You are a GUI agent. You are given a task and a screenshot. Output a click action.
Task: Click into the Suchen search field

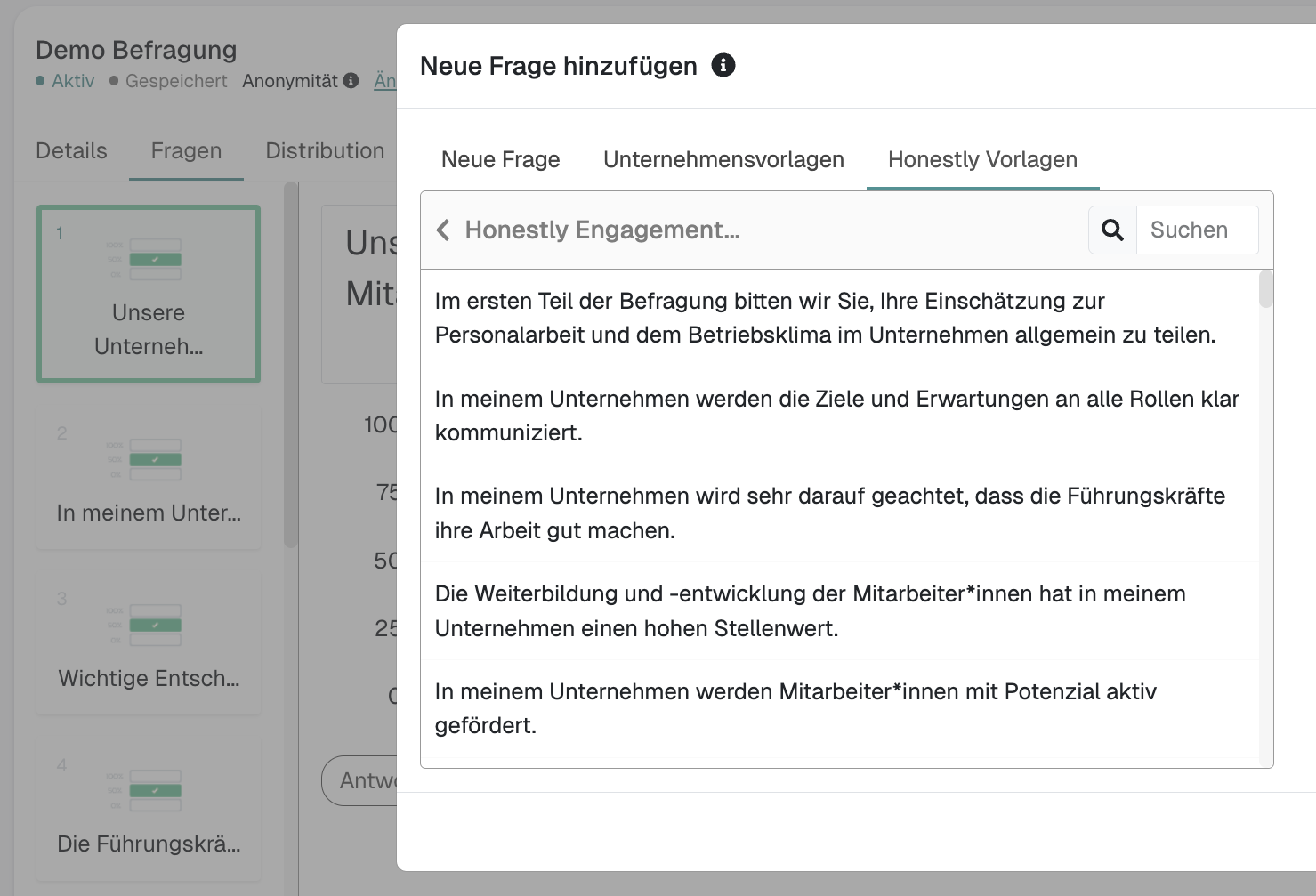click(1197, 230)
